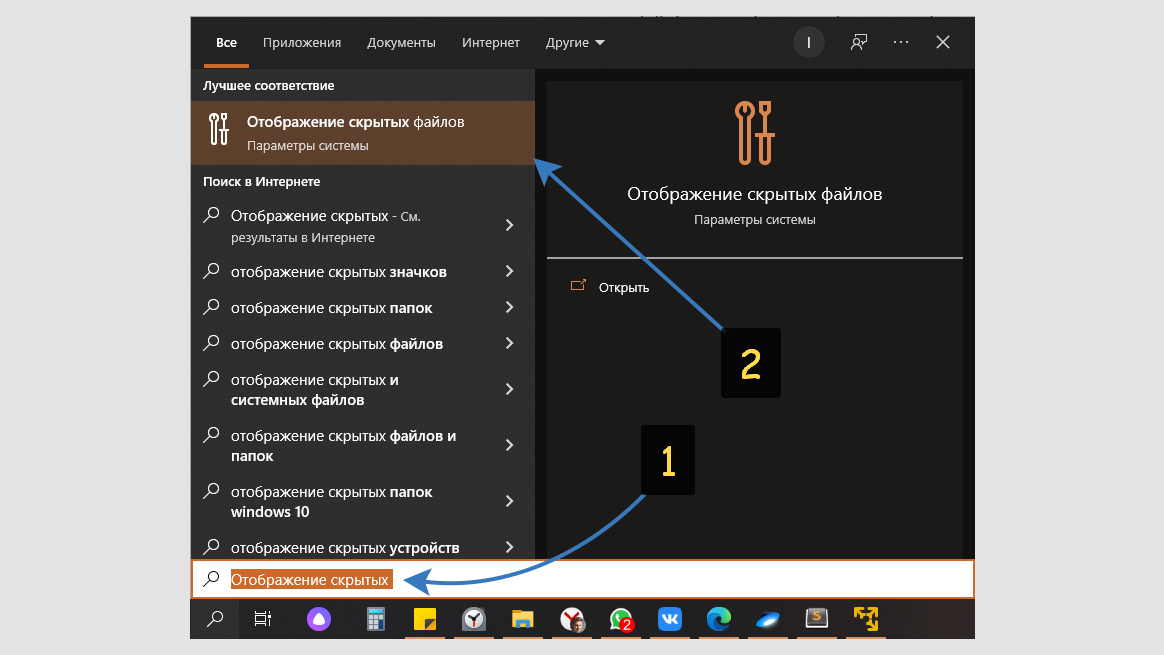1164x655 pixels.
Task: Switch to the Все tab
Action: (x=226, y=42)
